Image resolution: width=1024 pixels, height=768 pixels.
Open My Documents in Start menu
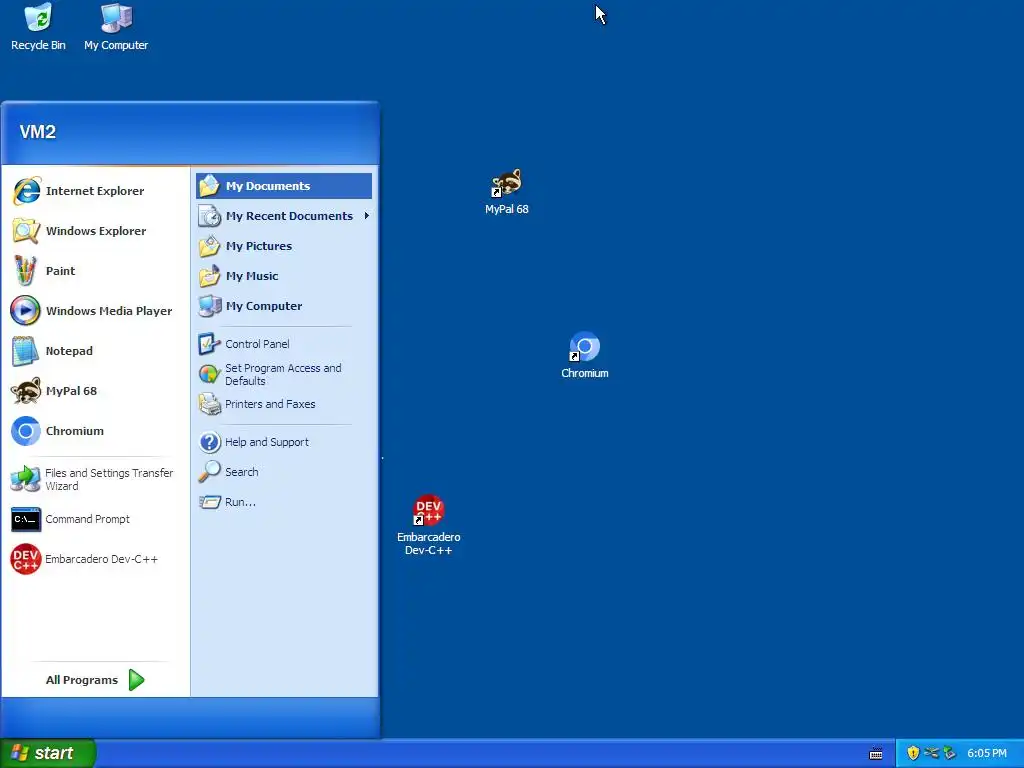tap(284, 186)
